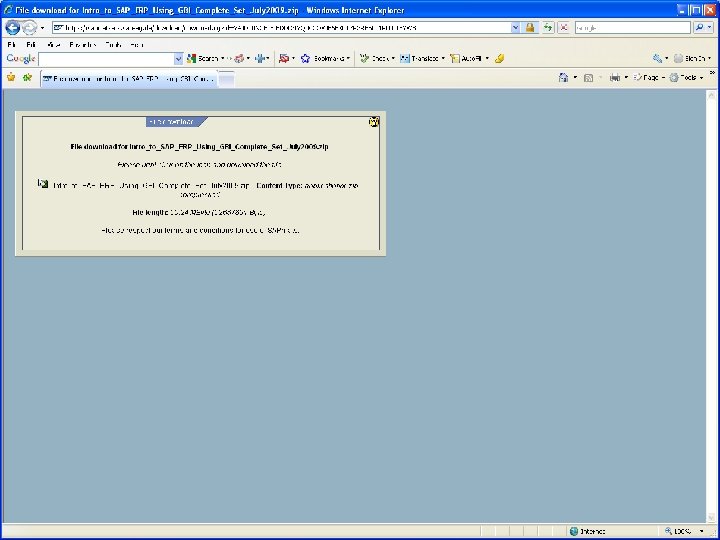Image resolution: width=720 pixels, height=540 pixels.
Task: Expand the Google toolbar search history dropdown
Action: click(x=179, y=59)
